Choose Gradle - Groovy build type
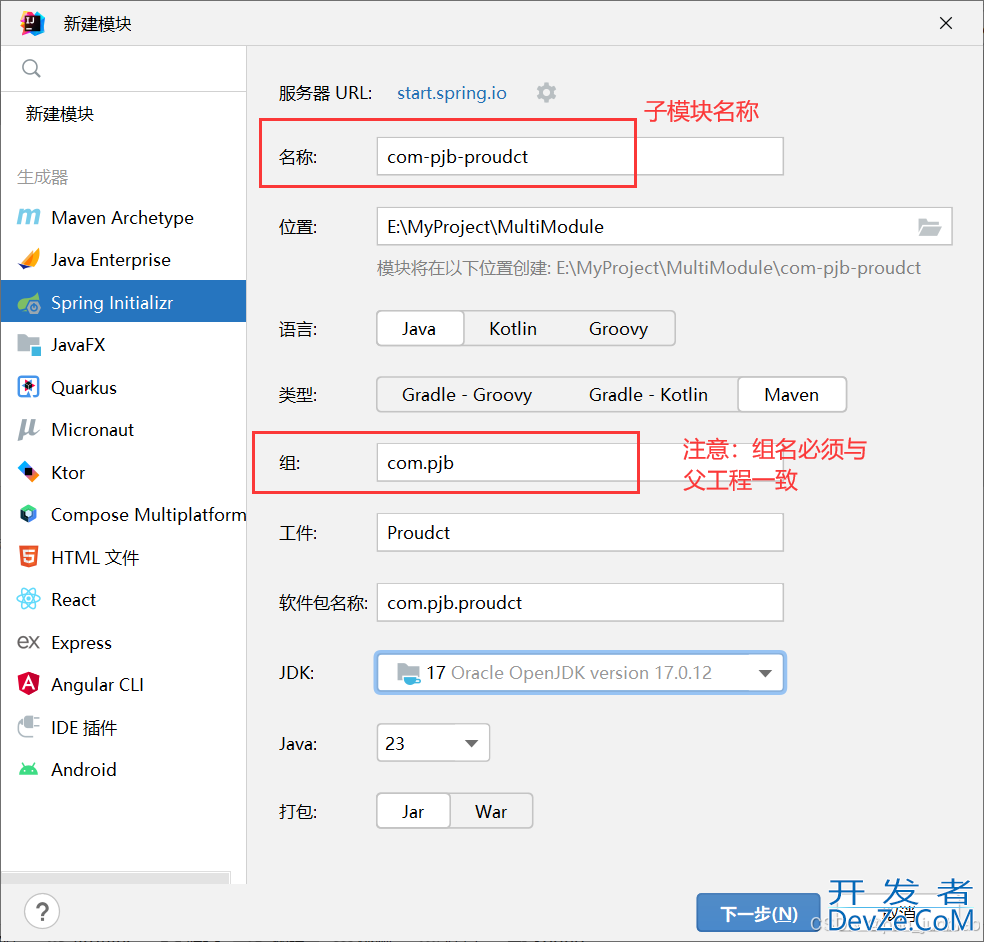Image resolution: width=984 pixels, height=942 pixels. point(467,395)
